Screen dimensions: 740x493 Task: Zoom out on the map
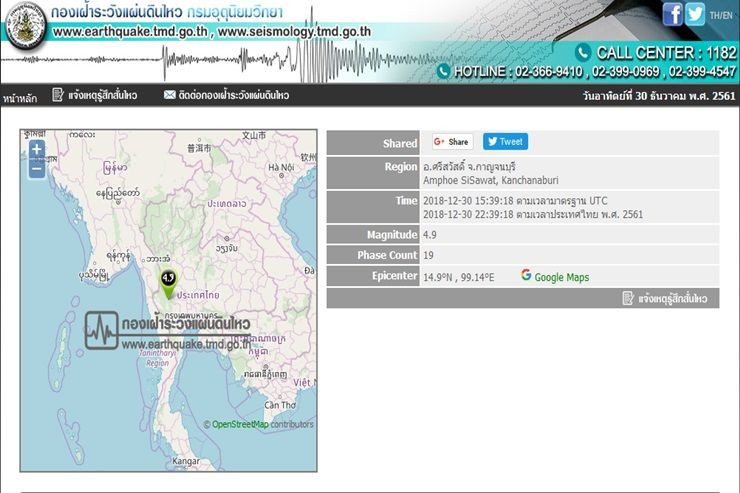click(x=37, y=168)
